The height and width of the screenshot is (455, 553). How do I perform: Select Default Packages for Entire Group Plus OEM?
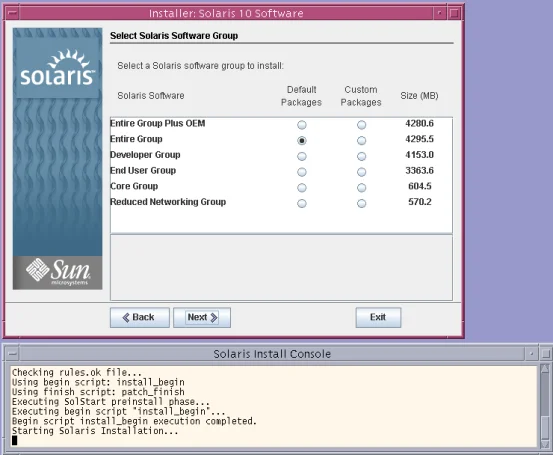[302, 125]
